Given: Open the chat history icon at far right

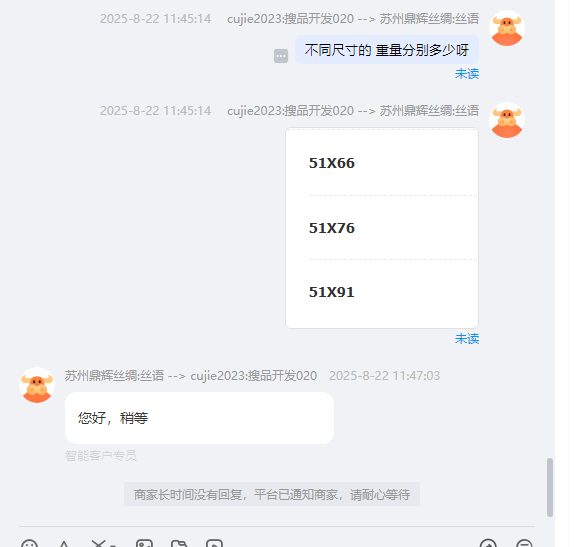Looking at the screenshot, I should (x=524, y=544).
